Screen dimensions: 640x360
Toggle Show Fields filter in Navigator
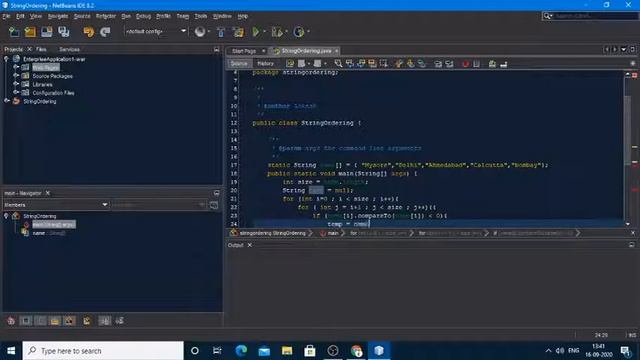26,321
